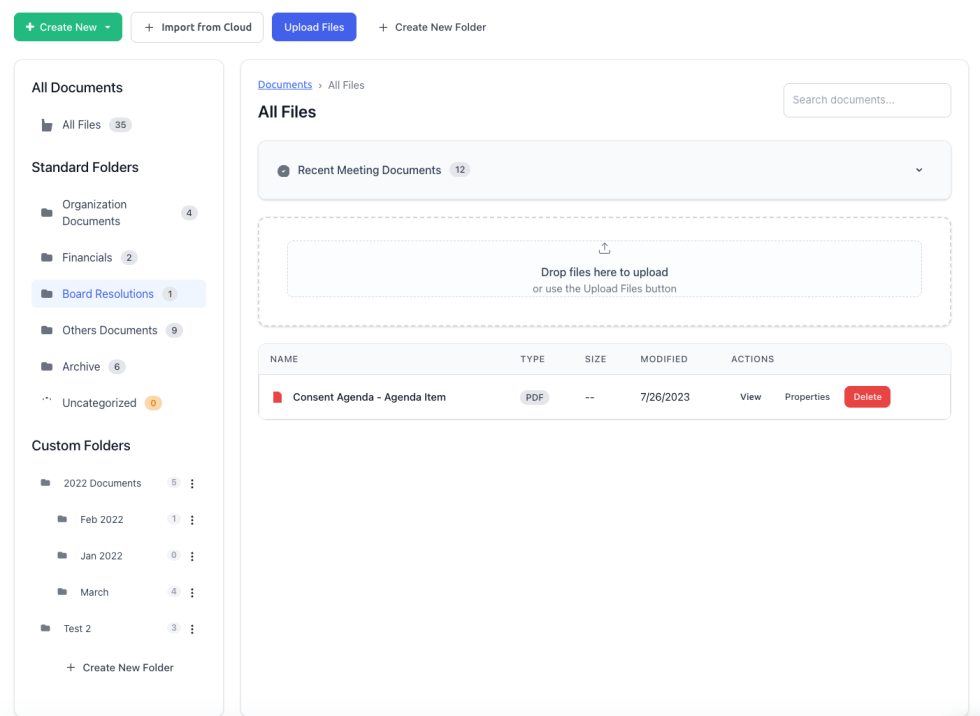Click the Board Resolutions folder icon

point(47,294)
